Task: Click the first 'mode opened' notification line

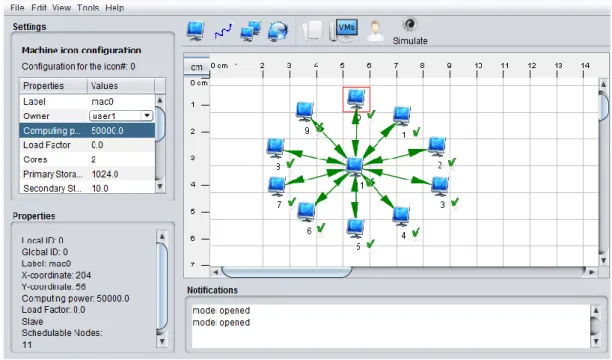Action: [x=221, y=310]
